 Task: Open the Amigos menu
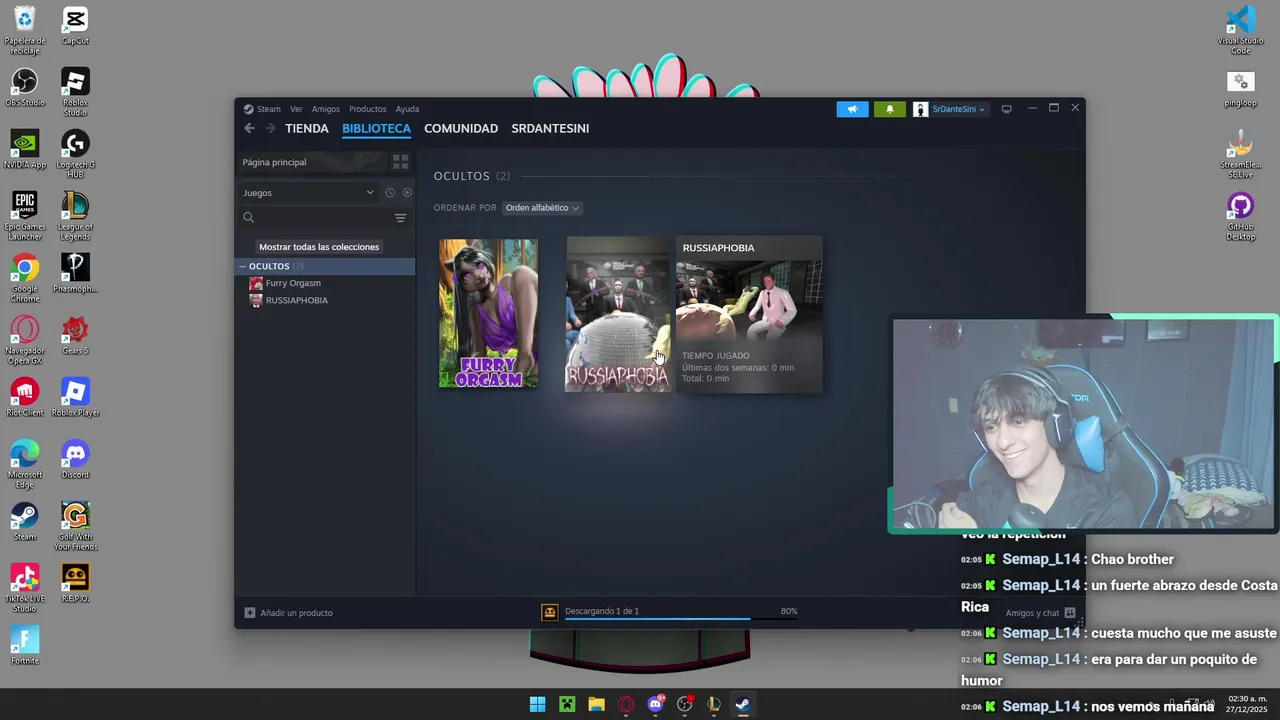[326, 109]
